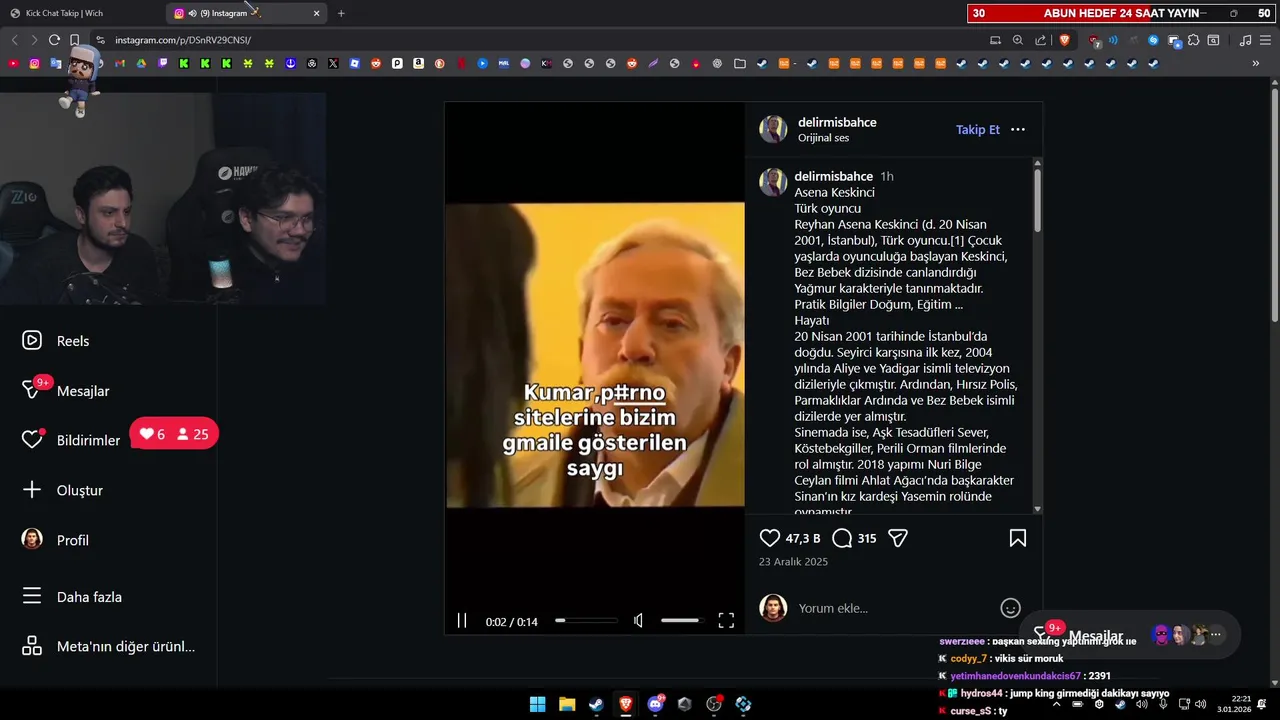
Task: Click Oluştur to create a post
Action: click(62, 490)
